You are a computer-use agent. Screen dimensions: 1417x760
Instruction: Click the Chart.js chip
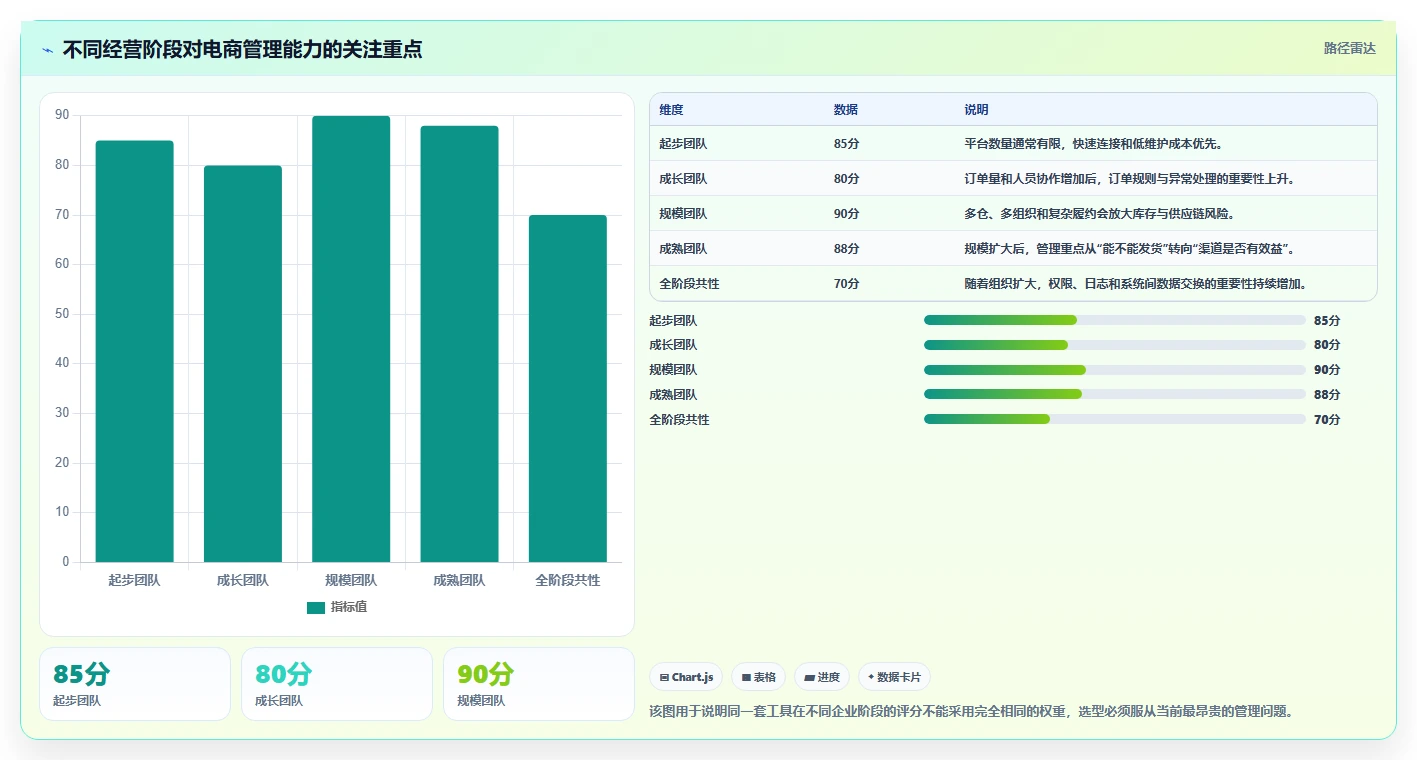pos(686,677)
